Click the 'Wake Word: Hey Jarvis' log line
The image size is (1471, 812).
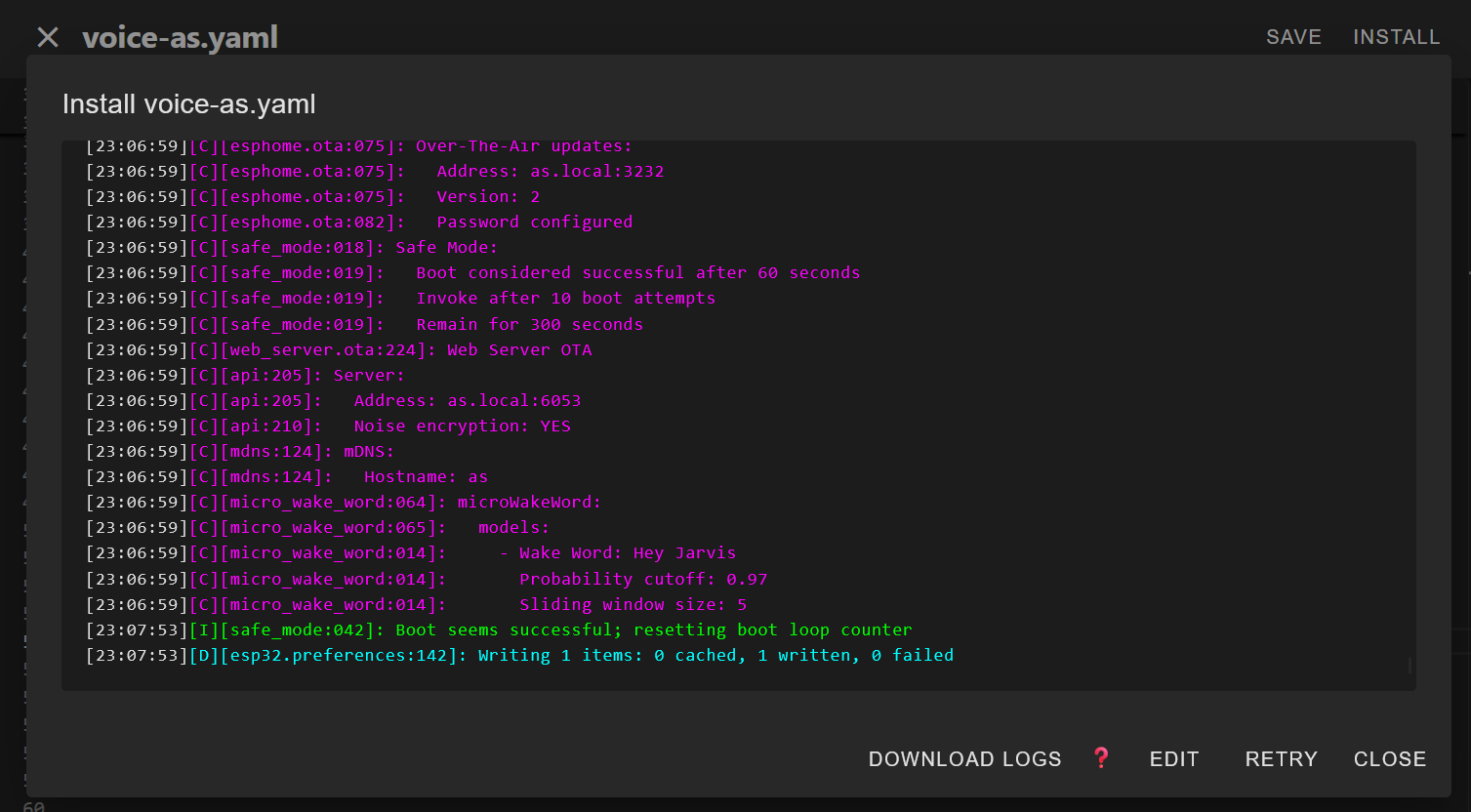tap(627, 553)
